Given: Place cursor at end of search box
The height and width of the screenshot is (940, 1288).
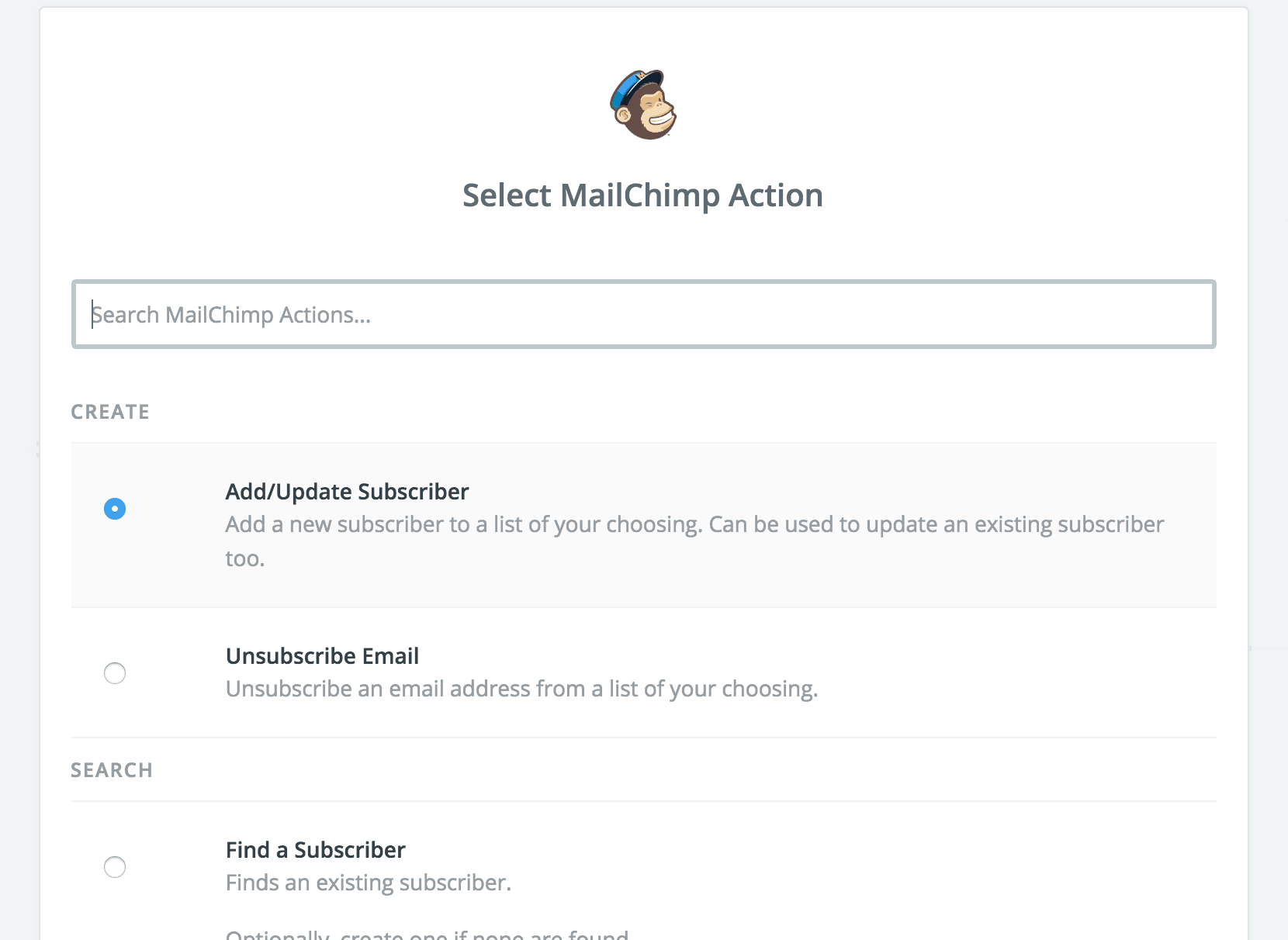Looking at the screenshot, I should (x=1164, y=314).
